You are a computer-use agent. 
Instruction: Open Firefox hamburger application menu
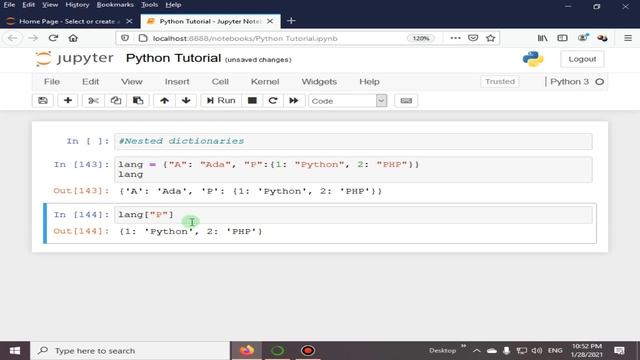(628, 38)
